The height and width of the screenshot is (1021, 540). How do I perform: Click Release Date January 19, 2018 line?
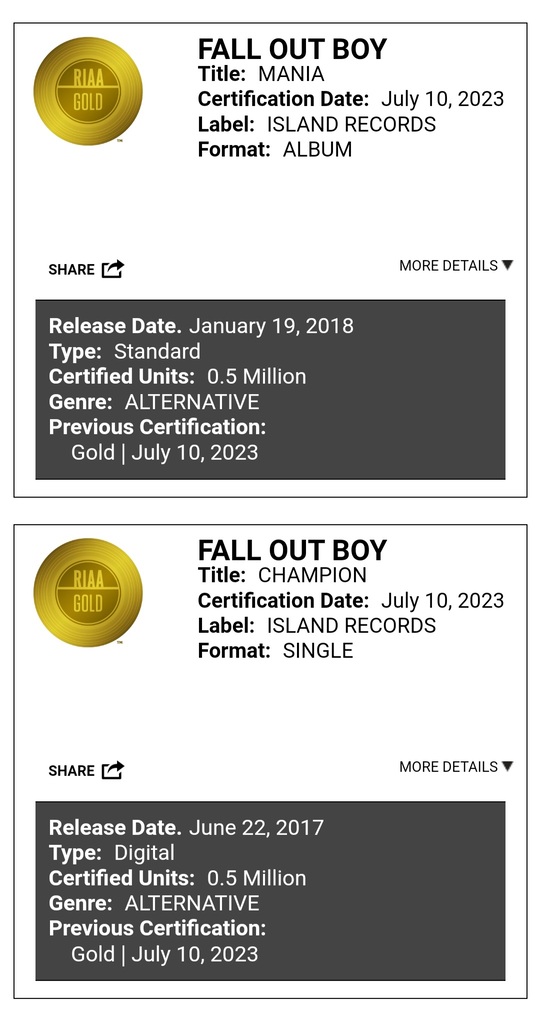(x=201, y=326)
